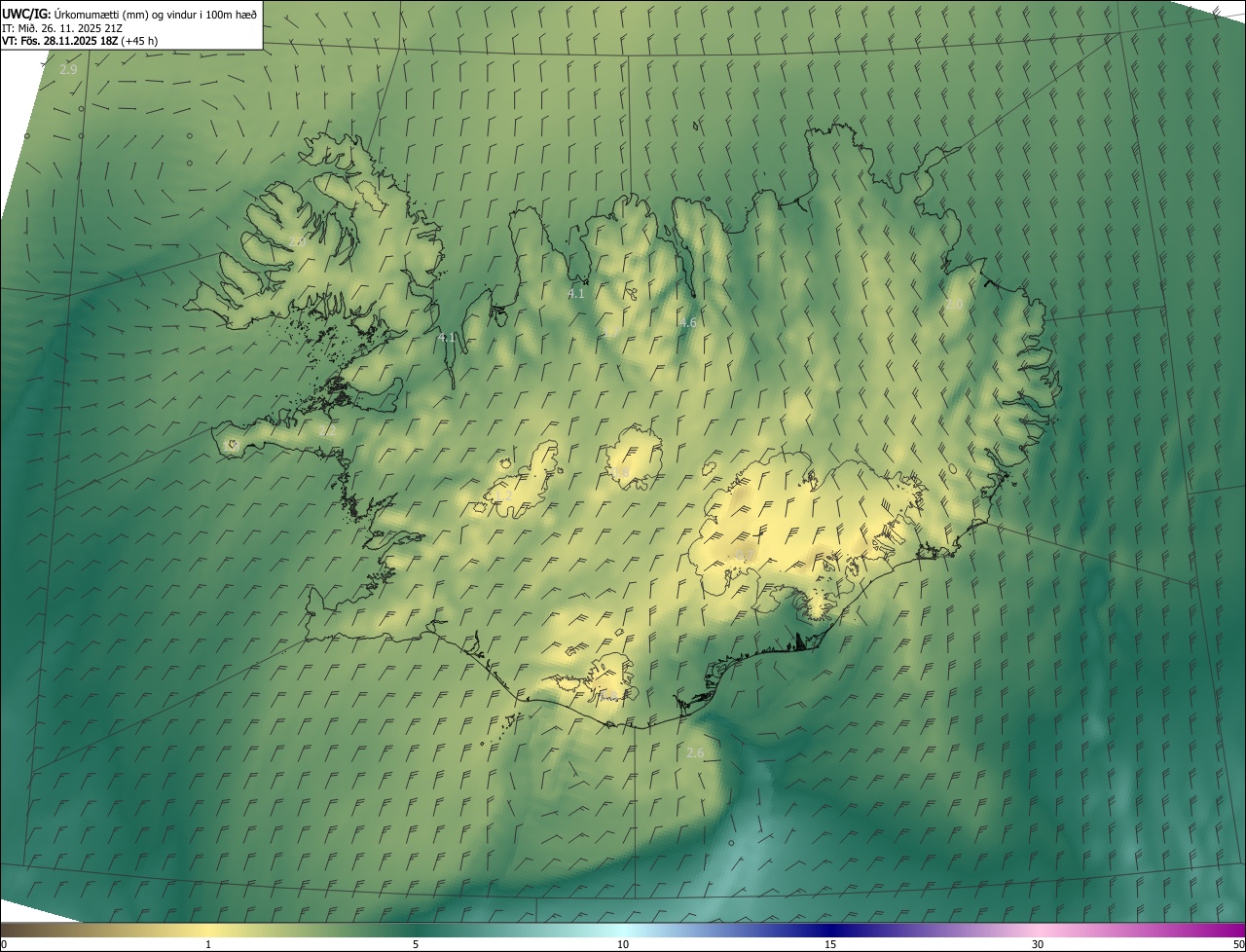
Task: Click the 'VT: Fös. 28.11.2025 18Z (+45 h)' line
Action: 80,41
